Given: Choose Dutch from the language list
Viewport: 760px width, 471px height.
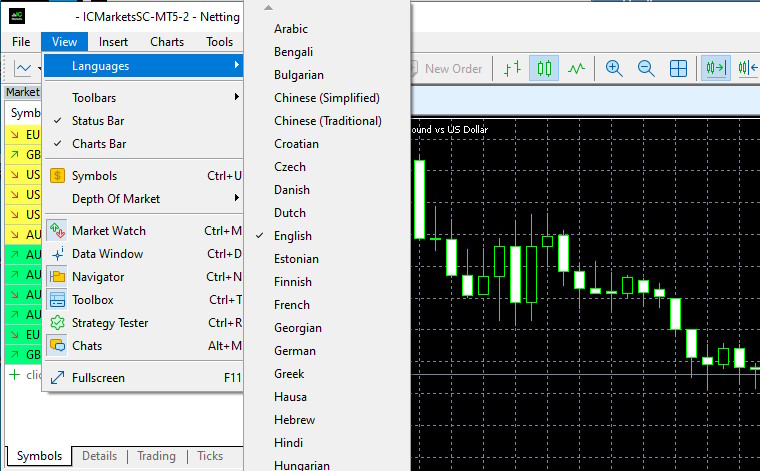Looking at the screenshot, I should (328, 213).
